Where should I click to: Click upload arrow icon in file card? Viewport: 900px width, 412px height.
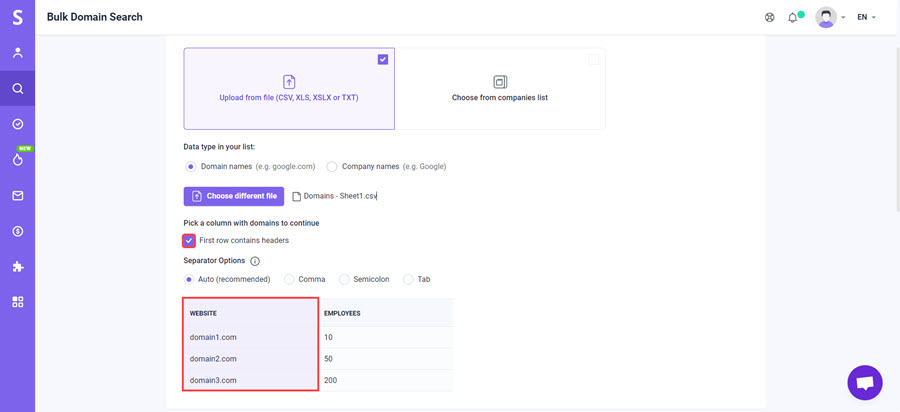coord(289,82)
